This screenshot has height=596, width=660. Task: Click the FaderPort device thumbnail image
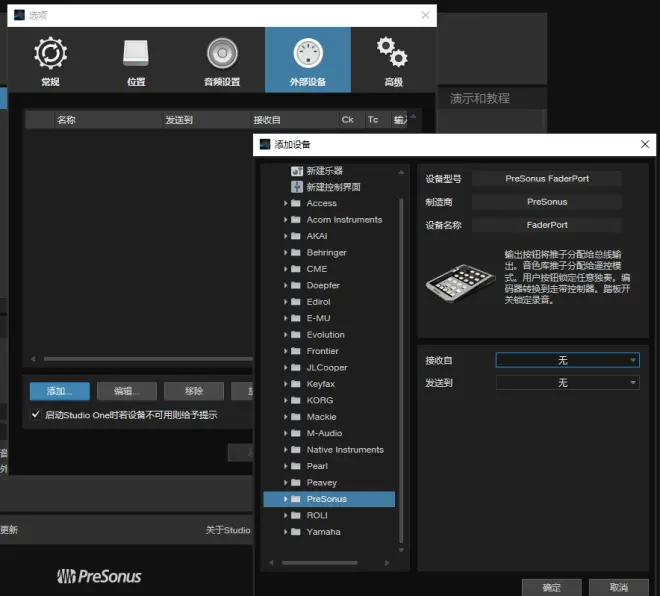pyautogui.click(x=460, y=283)
